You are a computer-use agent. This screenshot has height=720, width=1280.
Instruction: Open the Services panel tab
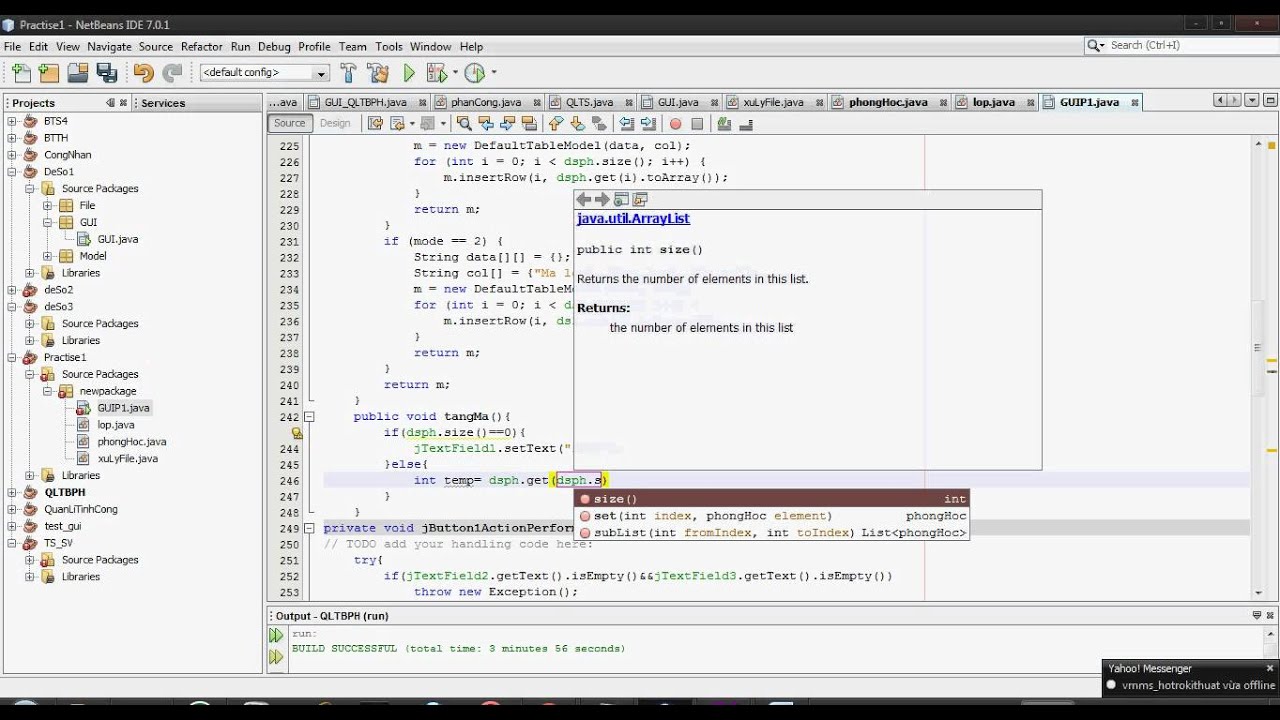(163, 103)
